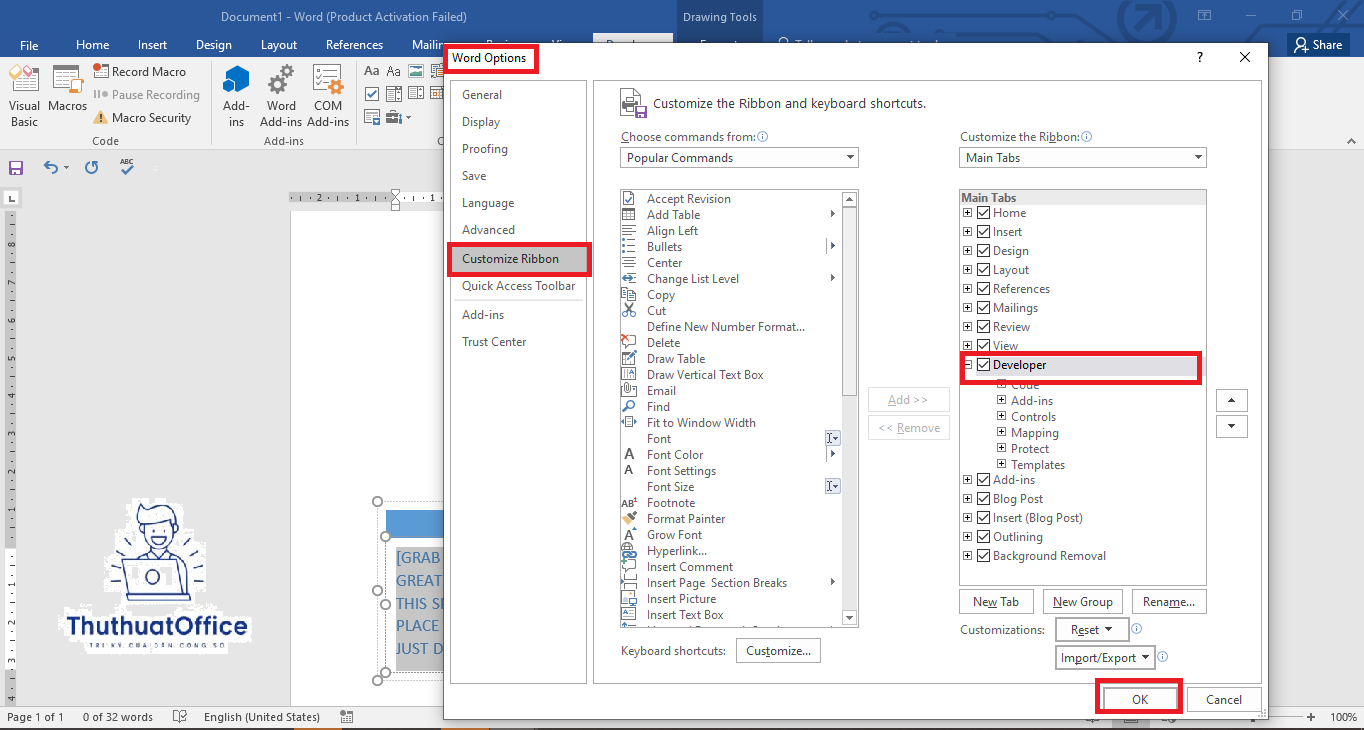Click Customize... for keyboard shortcuts
Screen dimensions: 1364x730
pos(779,651)
